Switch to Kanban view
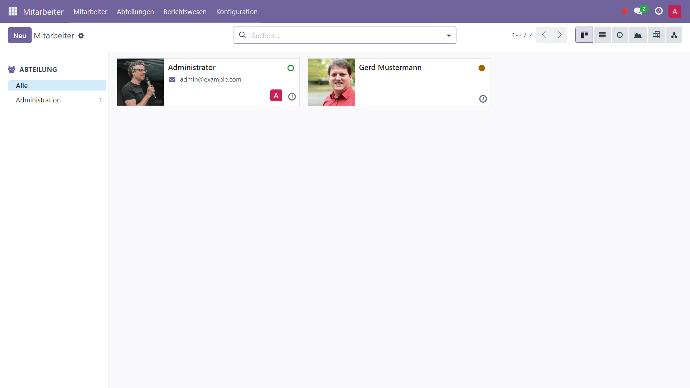Screen dimensions: 690x388 coord(584,35)
